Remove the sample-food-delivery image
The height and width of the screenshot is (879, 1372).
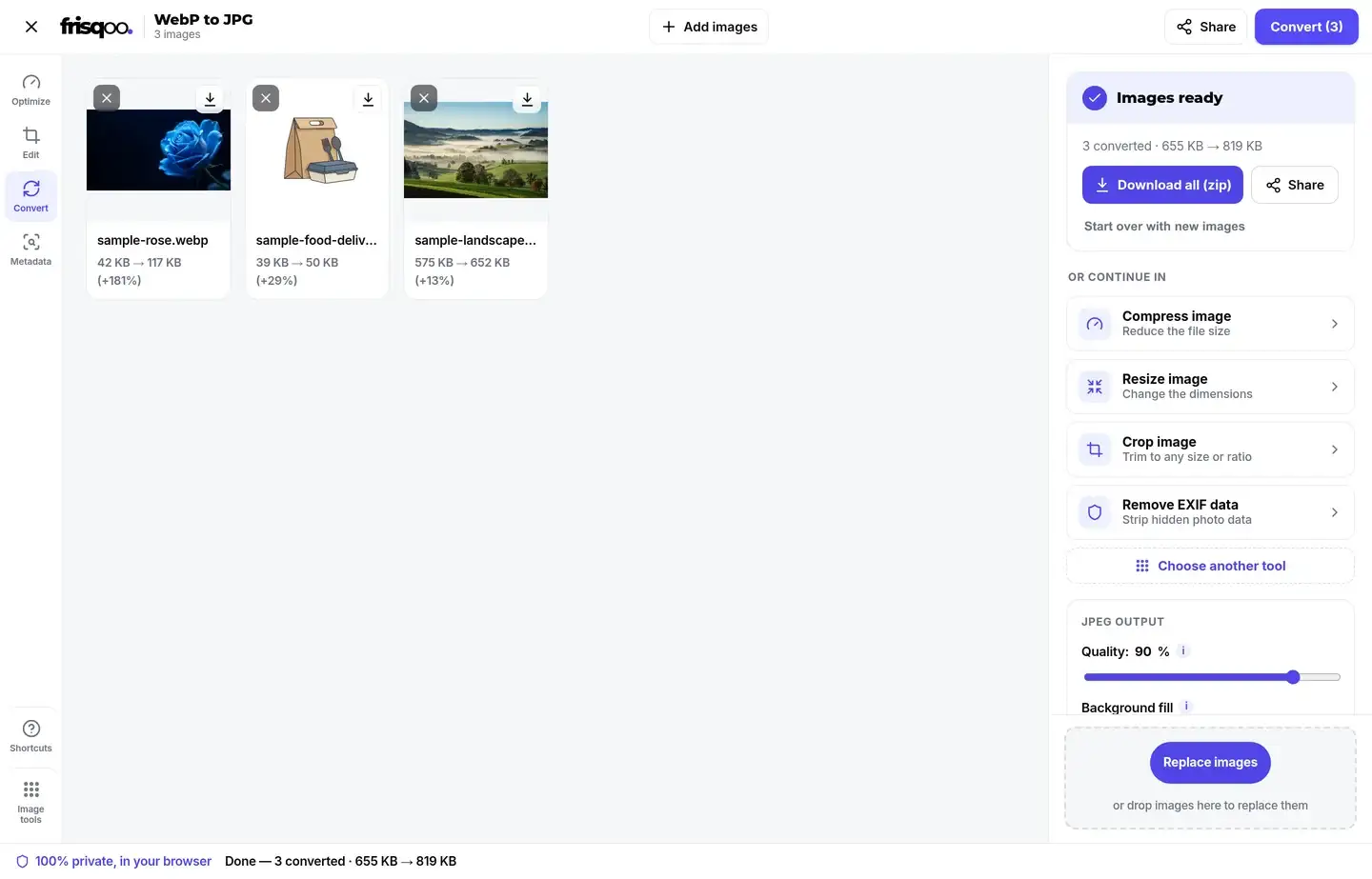(x=266, y=98)
